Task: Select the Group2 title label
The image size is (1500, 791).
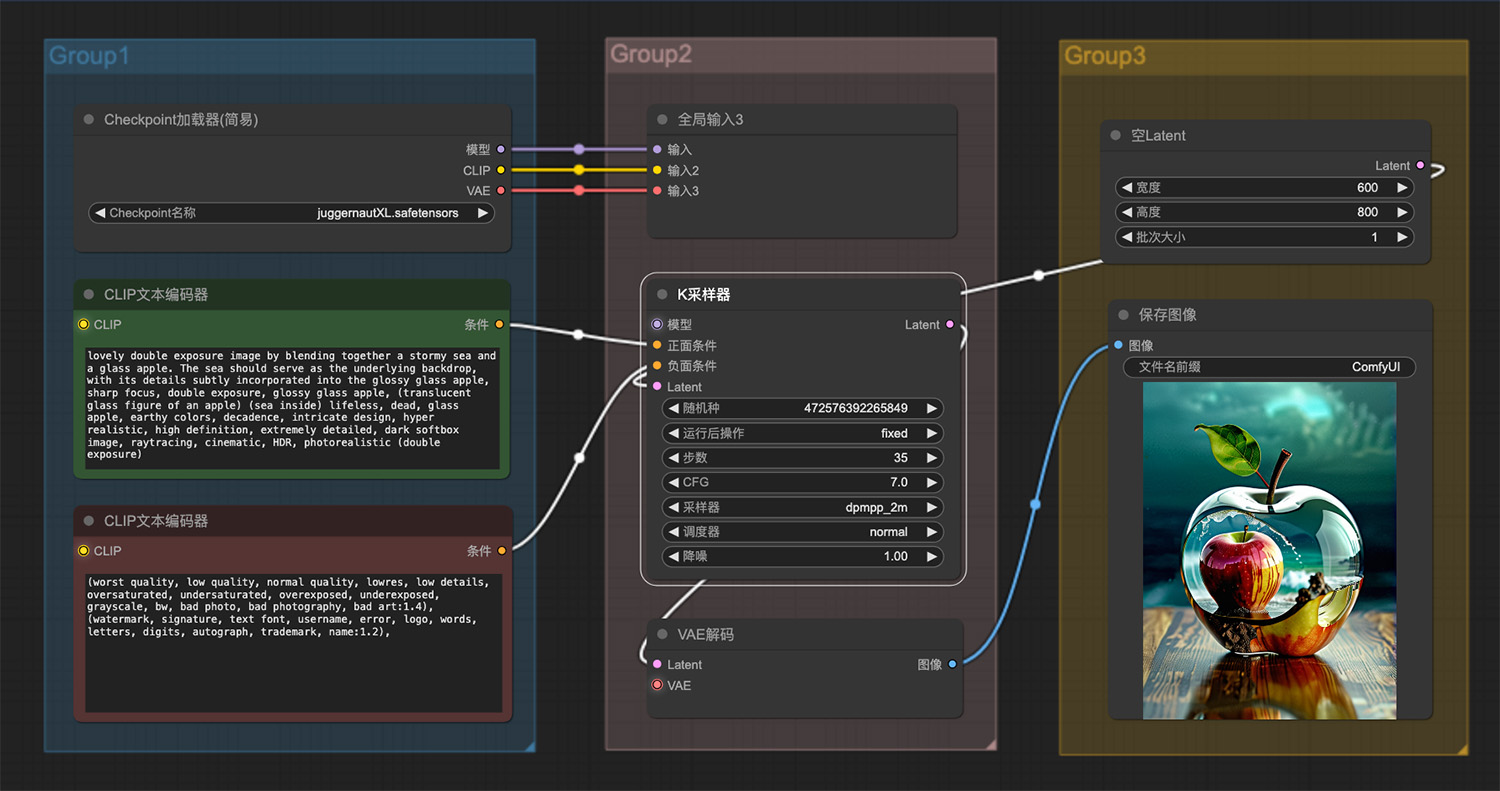Action: [651, 54]
